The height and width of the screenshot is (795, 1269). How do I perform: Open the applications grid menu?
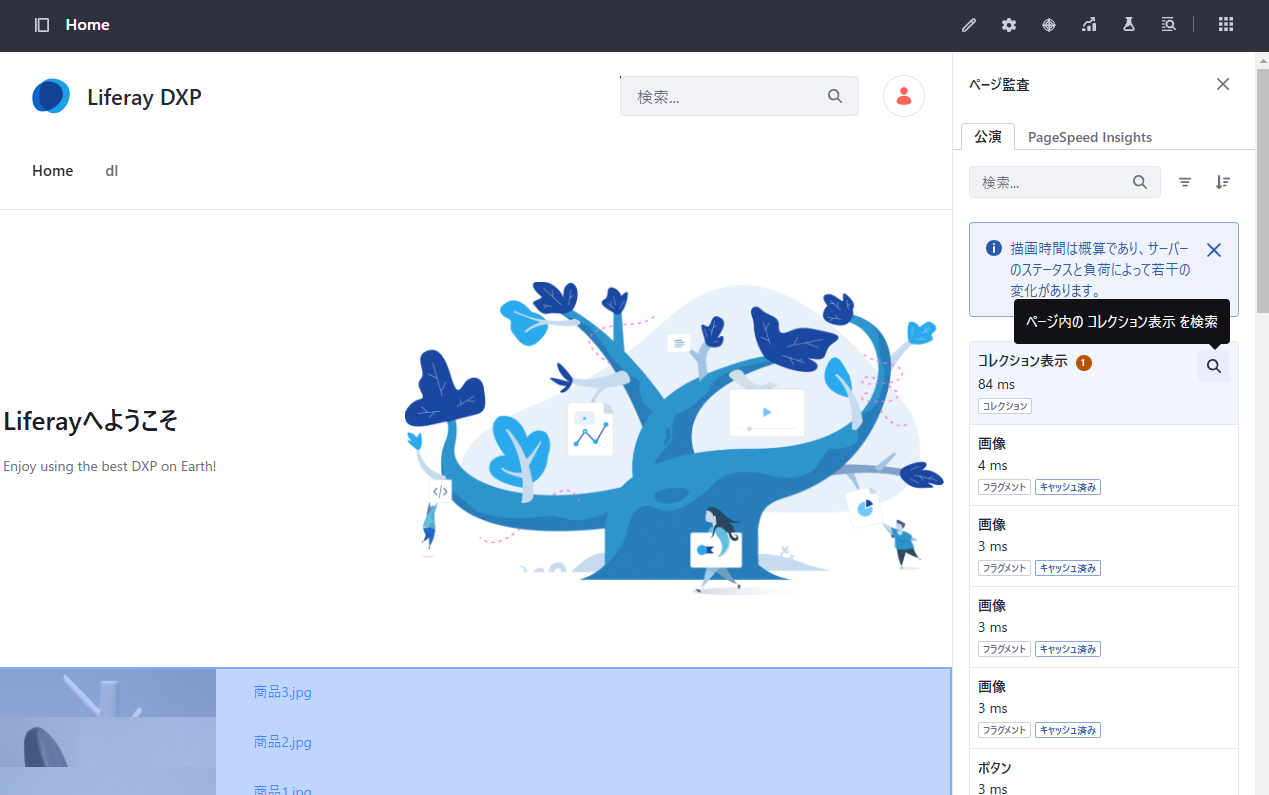(1226, 25)
